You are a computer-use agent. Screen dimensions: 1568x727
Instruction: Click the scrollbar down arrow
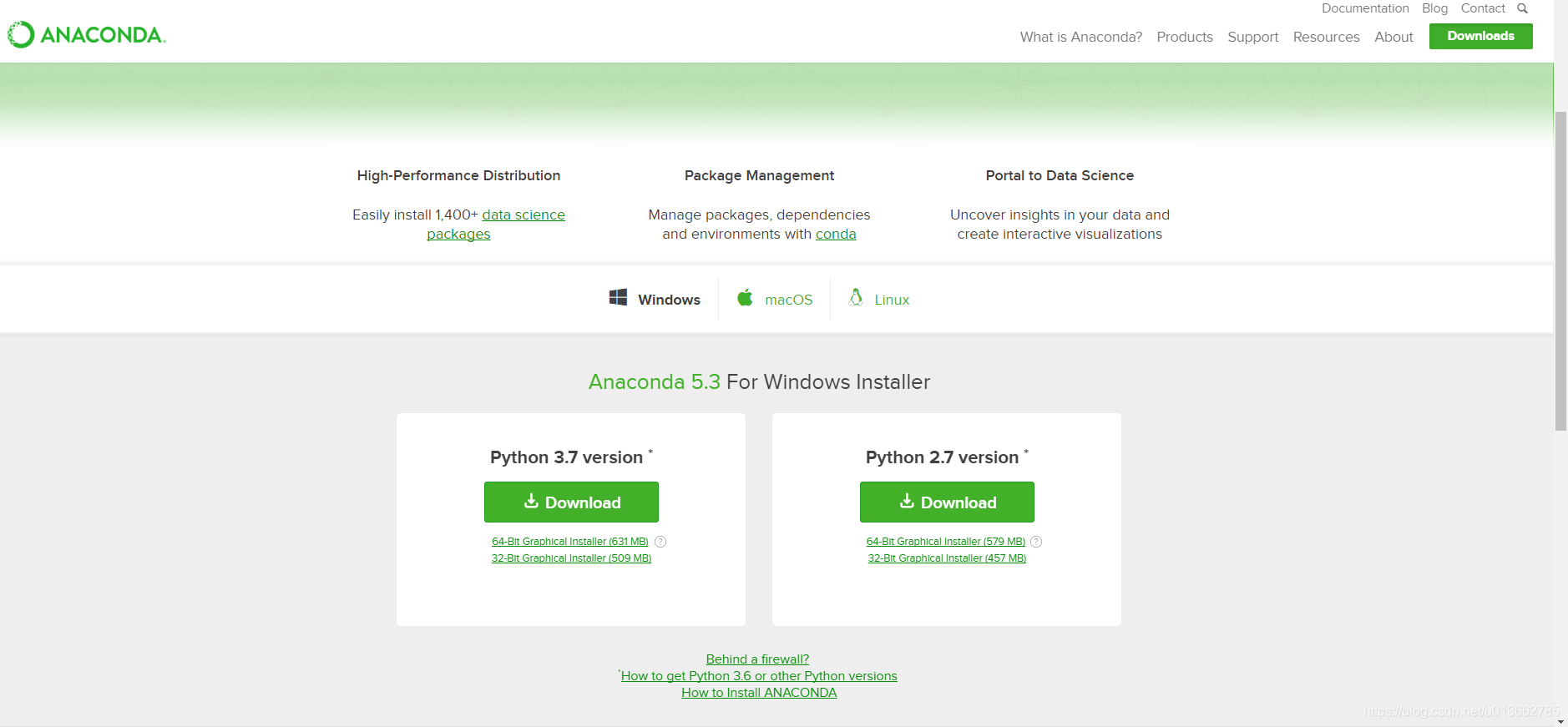pyautogui.click(x=1560, y=721)
